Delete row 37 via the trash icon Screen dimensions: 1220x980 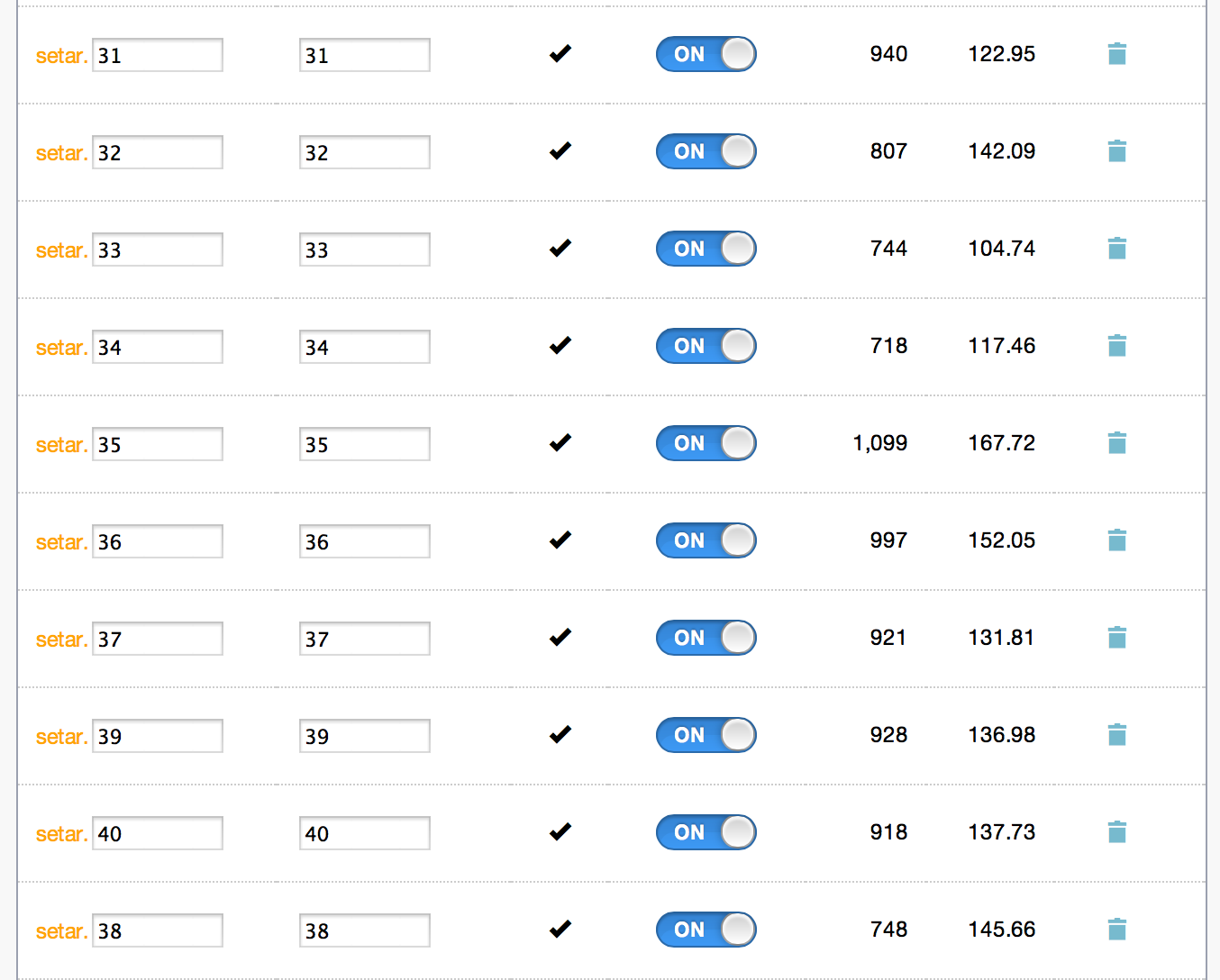pyautogui.click(x=1116, y=638)
